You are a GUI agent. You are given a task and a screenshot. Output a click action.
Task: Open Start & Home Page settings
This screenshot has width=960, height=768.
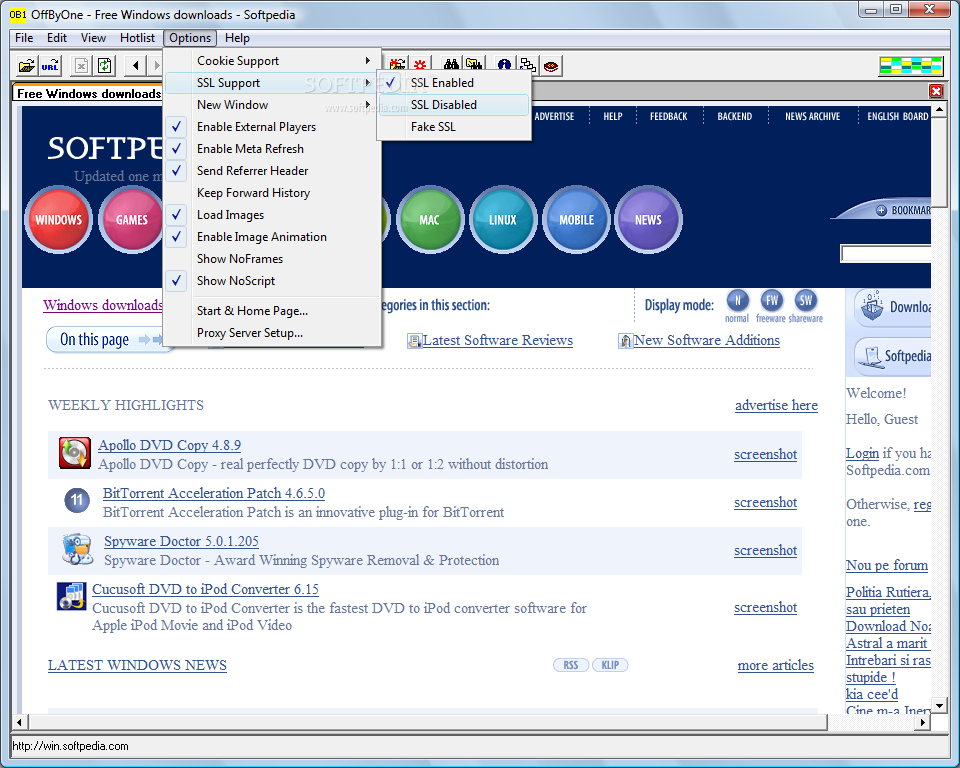[x=272, y=311]
